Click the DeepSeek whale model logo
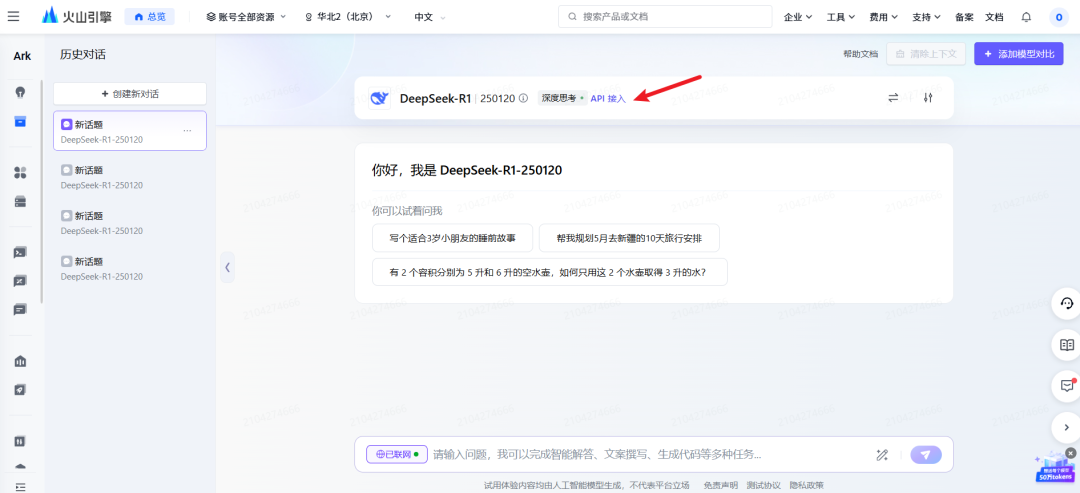1080x493 pixels. (x=380, y=98)
